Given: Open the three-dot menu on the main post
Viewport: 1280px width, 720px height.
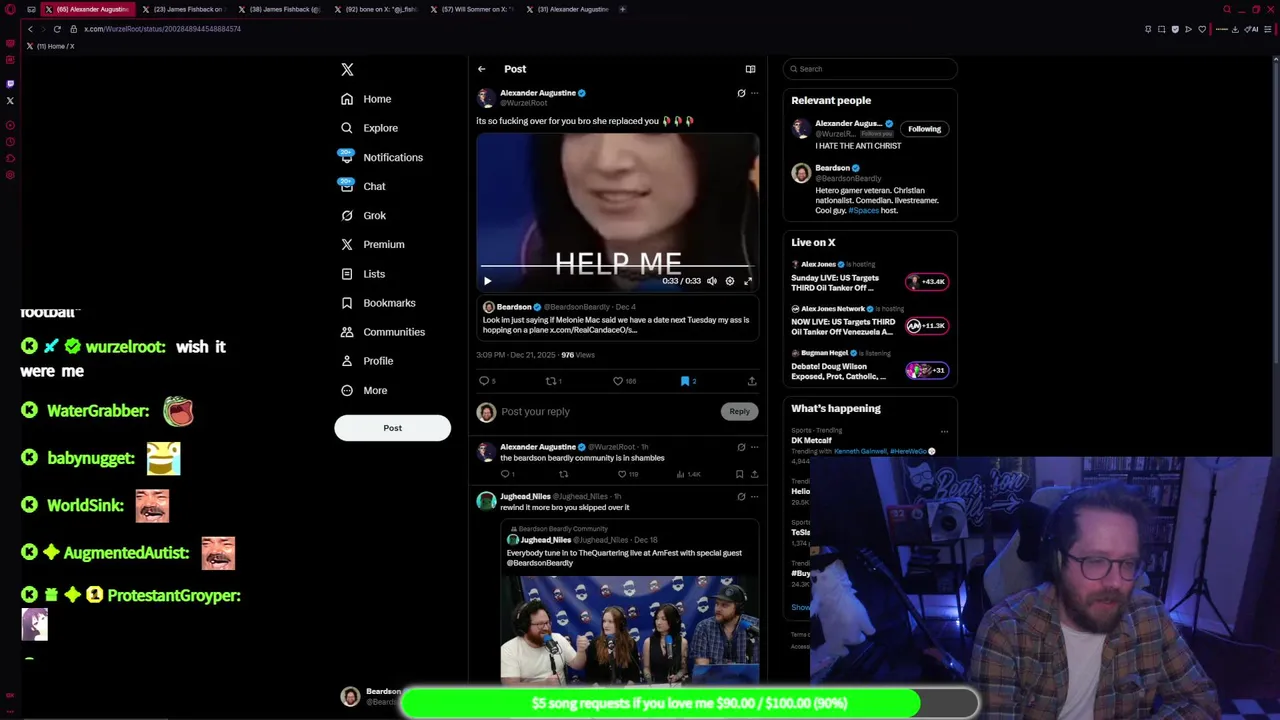Looking at the screenshot, I should [x=754, y=93].
